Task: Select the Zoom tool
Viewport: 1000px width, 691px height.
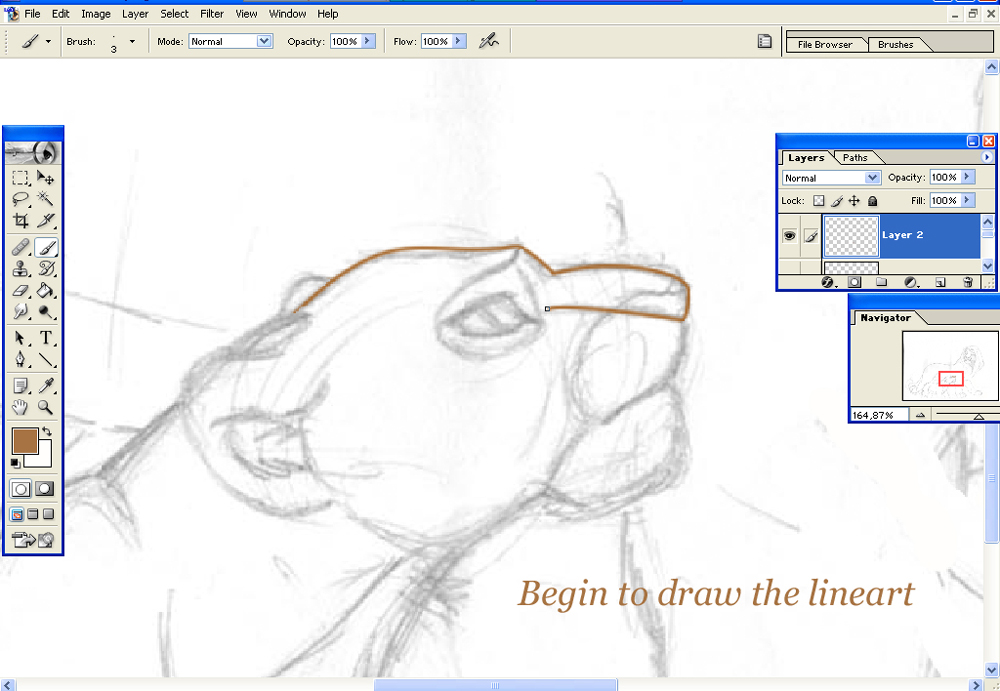Action: [x=45, y=406]
